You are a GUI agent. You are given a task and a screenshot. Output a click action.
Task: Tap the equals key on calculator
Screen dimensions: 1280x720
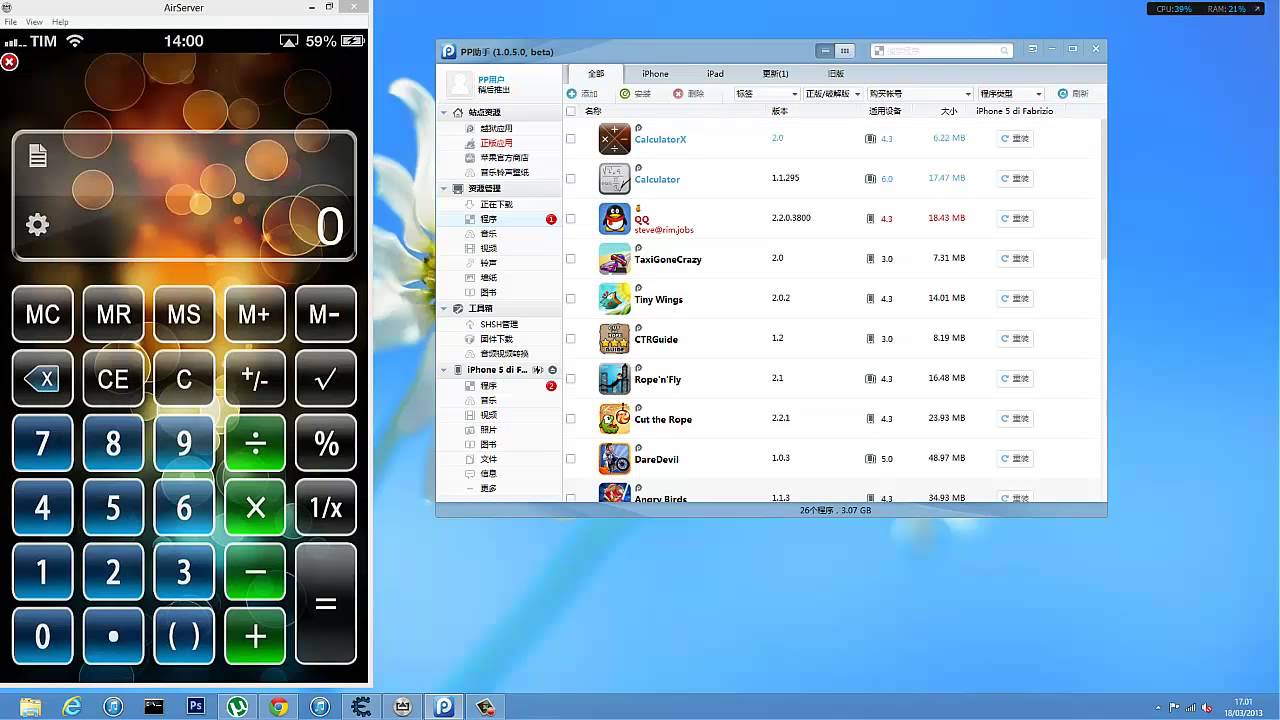click(x=326, y=604)
